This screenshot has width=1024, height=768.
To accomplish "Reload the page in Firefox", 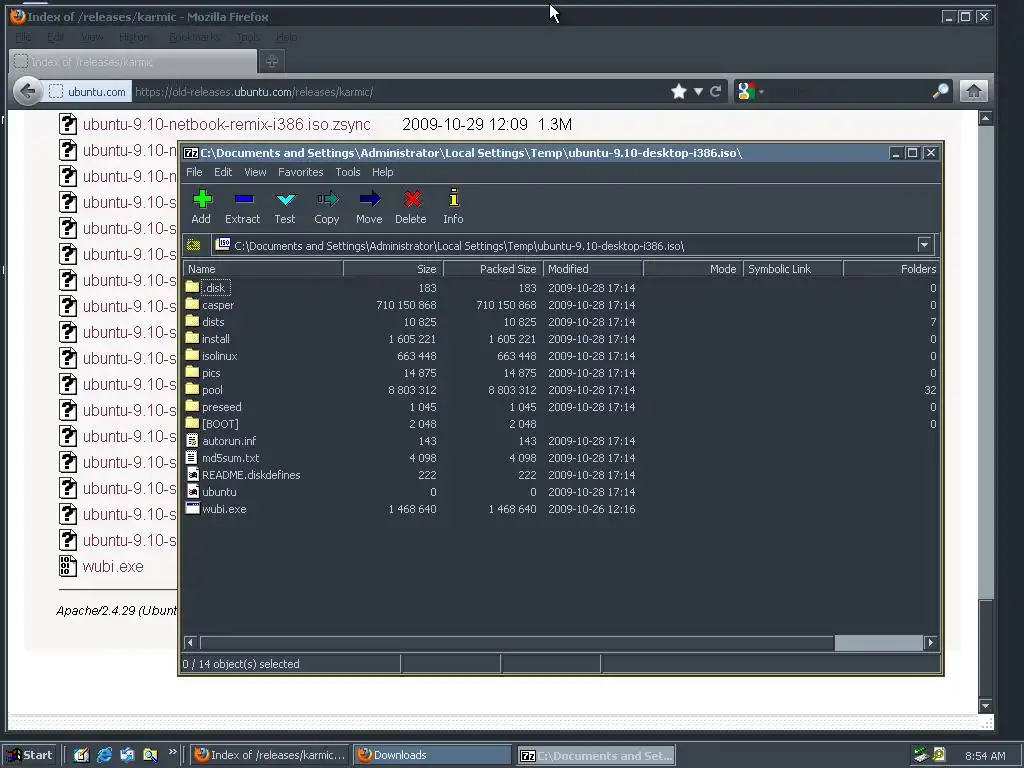I will pyautogui.click(x=716, y=91).
